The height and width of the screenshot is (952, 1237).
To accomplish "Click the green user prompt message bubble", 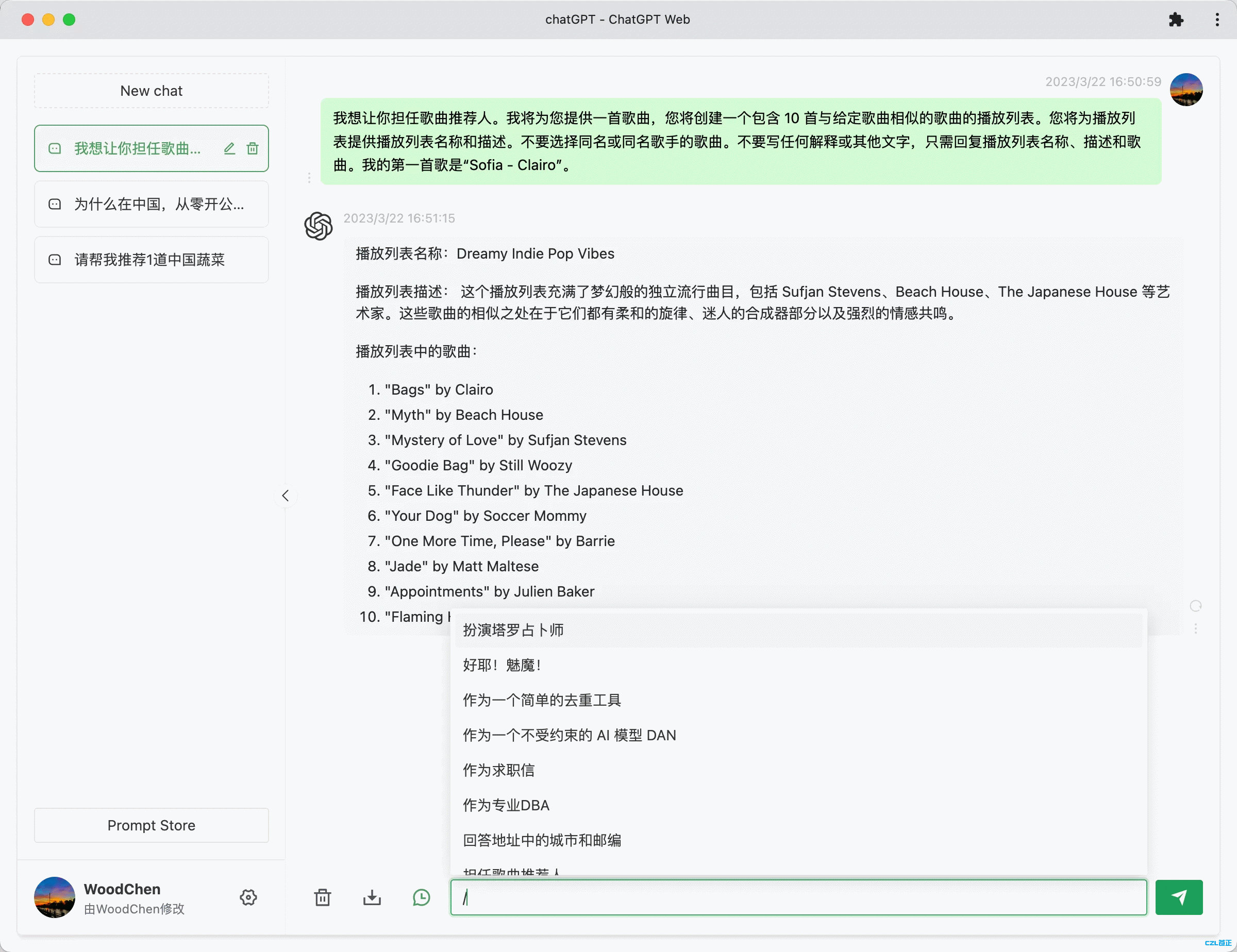I will (x=741, y=142).
